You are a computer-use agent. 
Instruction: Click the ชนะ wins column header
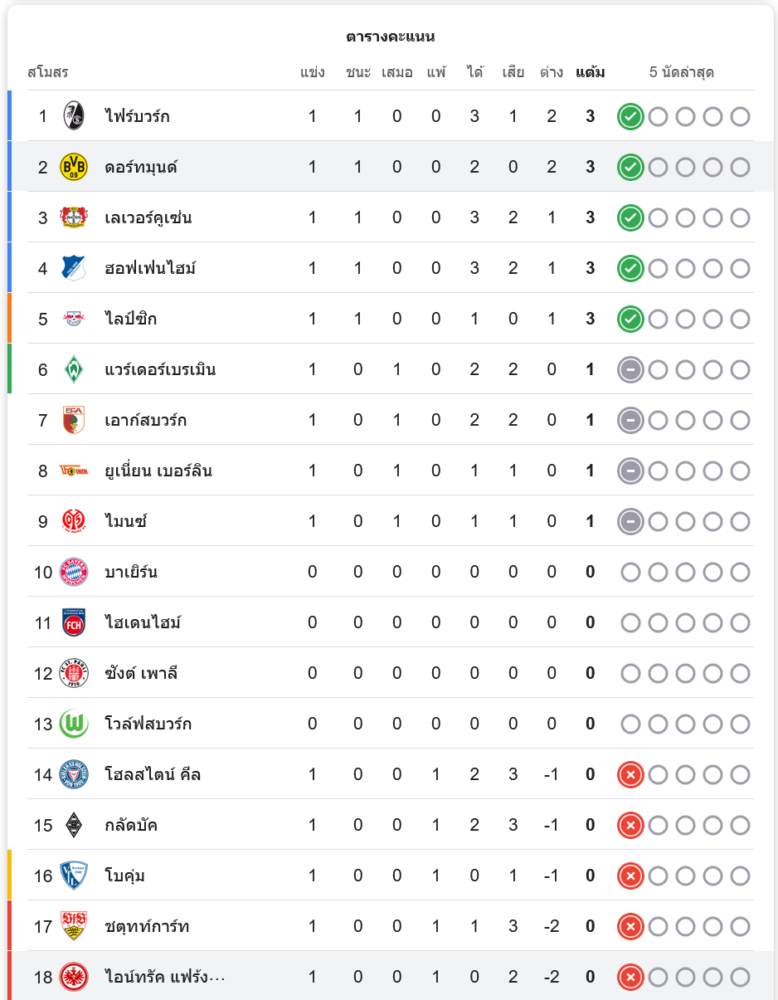pos(358,72)
